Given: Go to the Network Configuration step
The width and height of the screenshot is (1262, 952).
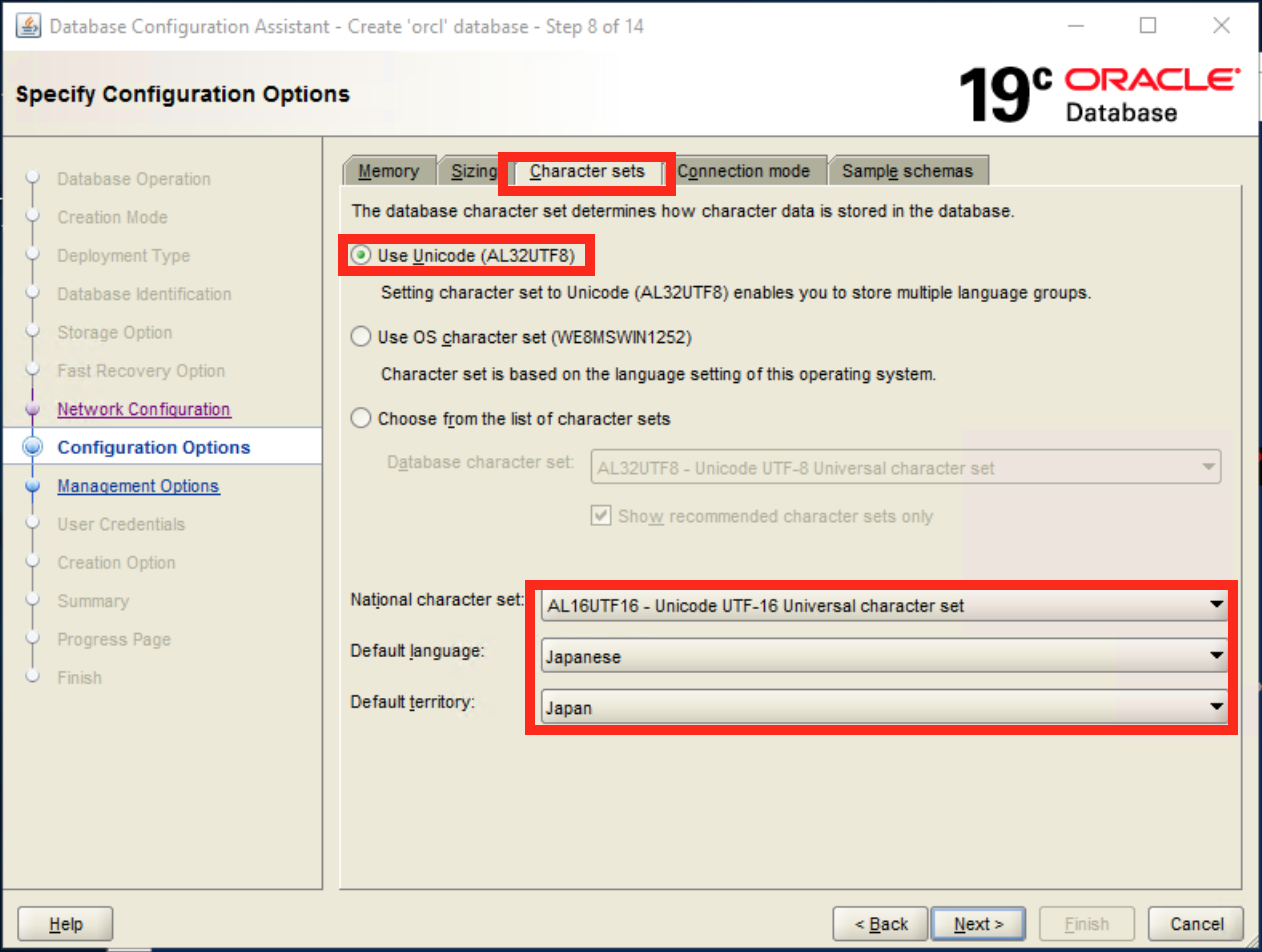Looking at the screenshot, I should click(x=144, y=409).
